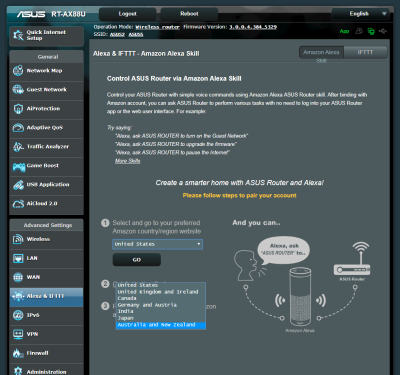Switch to the Amazon Alexa Skill tab
This screenshot has height=375, width=400.
[321, 52]
